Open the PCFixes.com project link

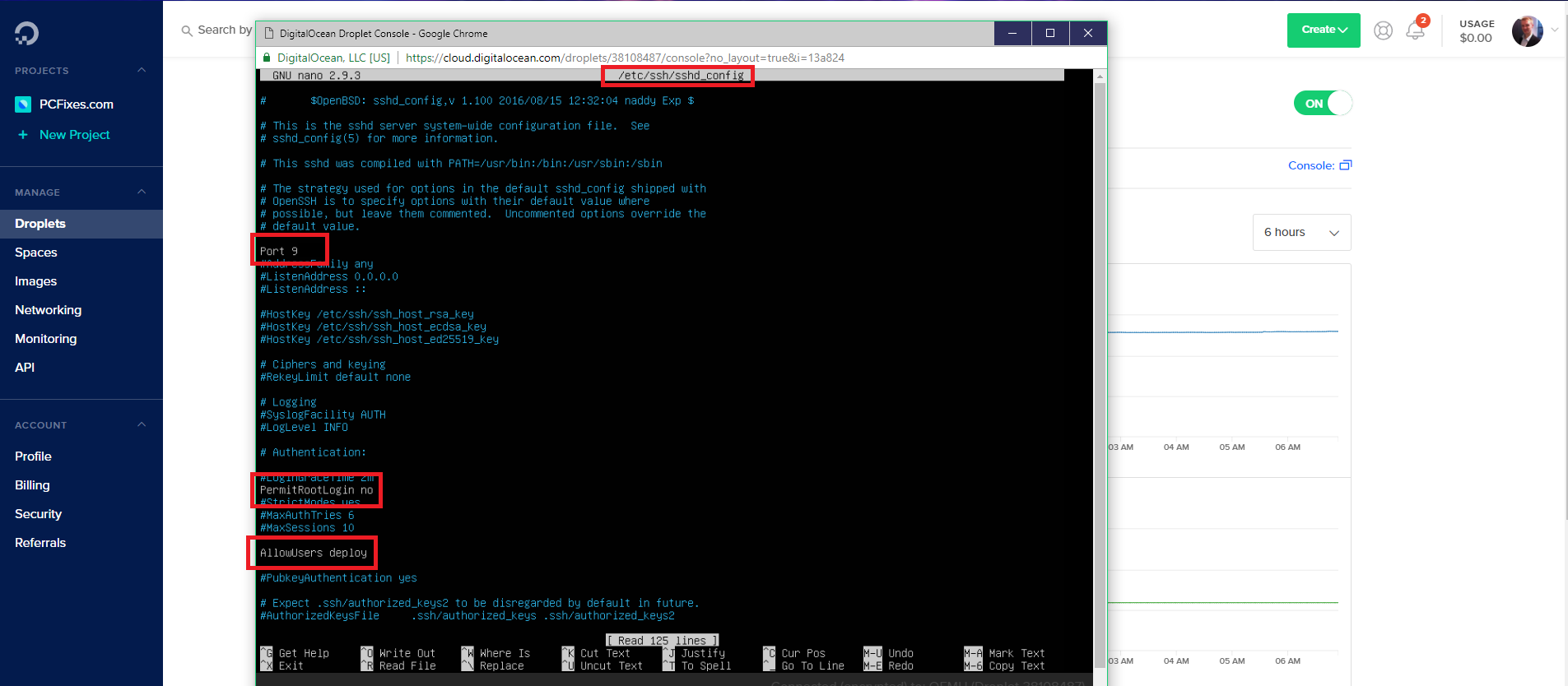(x=77, y=104)
